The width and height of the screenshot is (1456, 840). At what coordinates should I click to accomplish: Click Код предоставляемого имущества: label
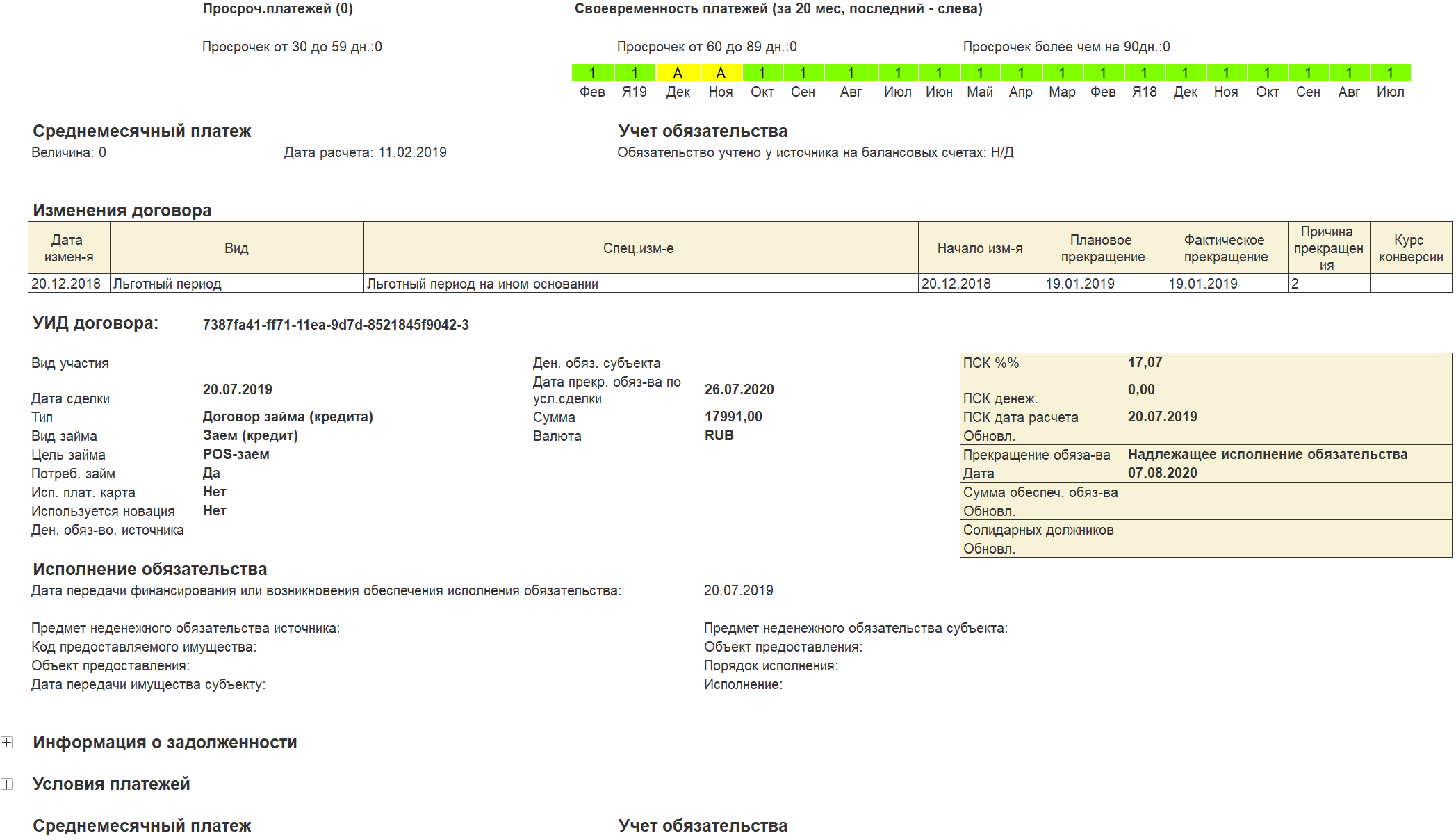[x=144, y=647]
